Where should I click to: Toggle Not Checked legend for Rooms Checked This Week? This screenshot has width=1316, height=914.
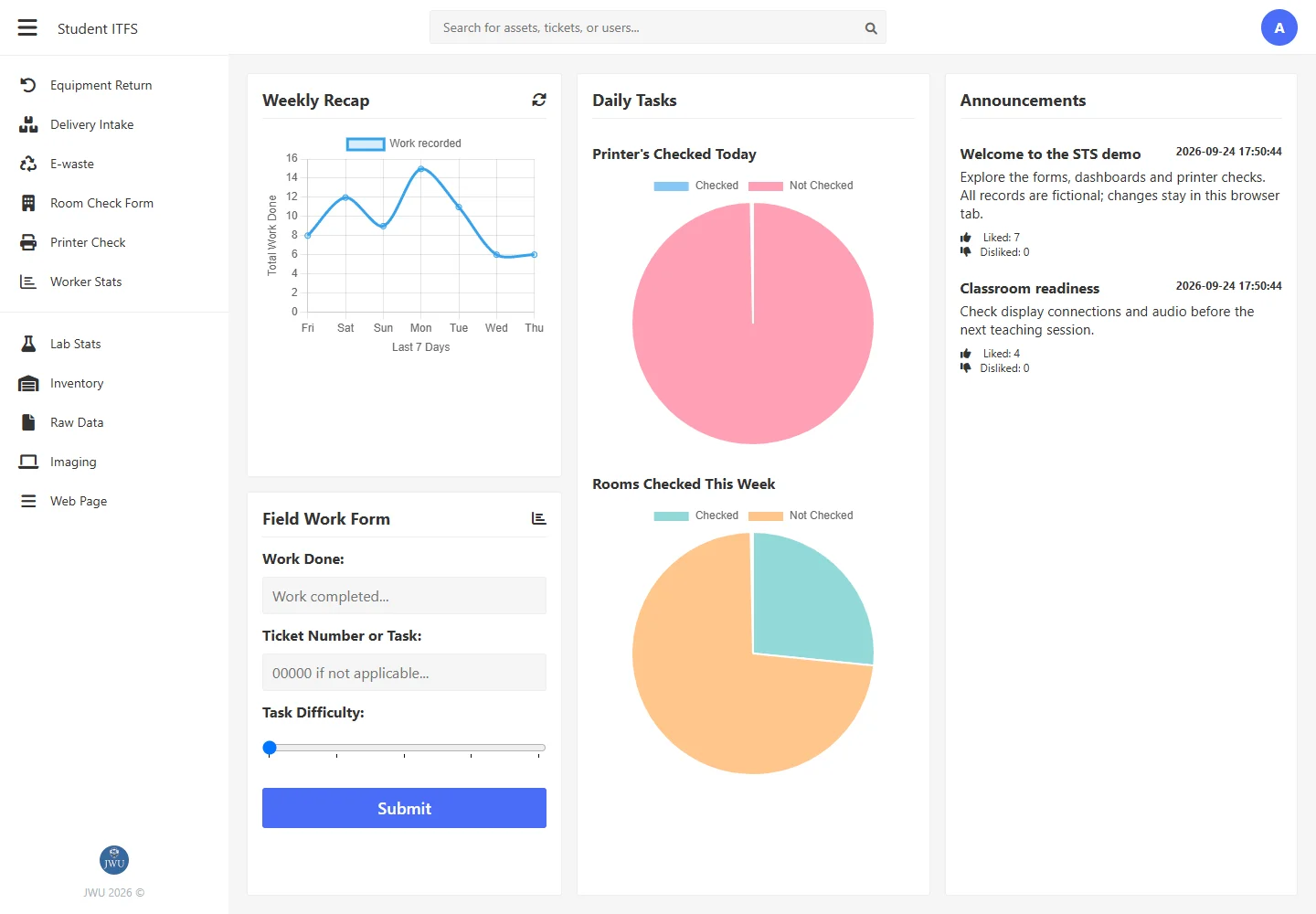(x=801, y=515)
